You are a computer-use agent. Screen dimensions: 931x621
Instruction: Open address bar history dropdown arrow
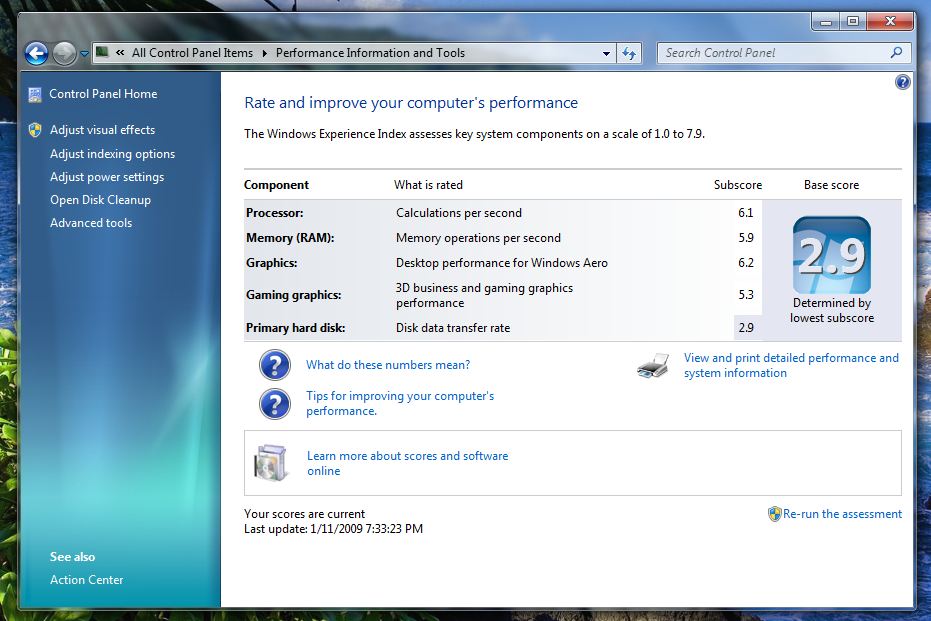pos(606,53)
